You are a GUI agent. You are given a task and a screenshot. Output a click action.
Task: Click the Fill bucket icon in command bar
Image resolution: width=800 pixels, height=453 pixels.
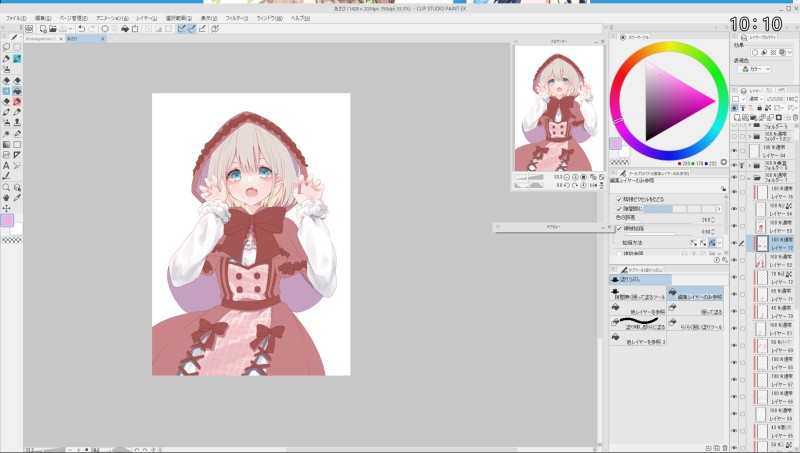[125, 29]
